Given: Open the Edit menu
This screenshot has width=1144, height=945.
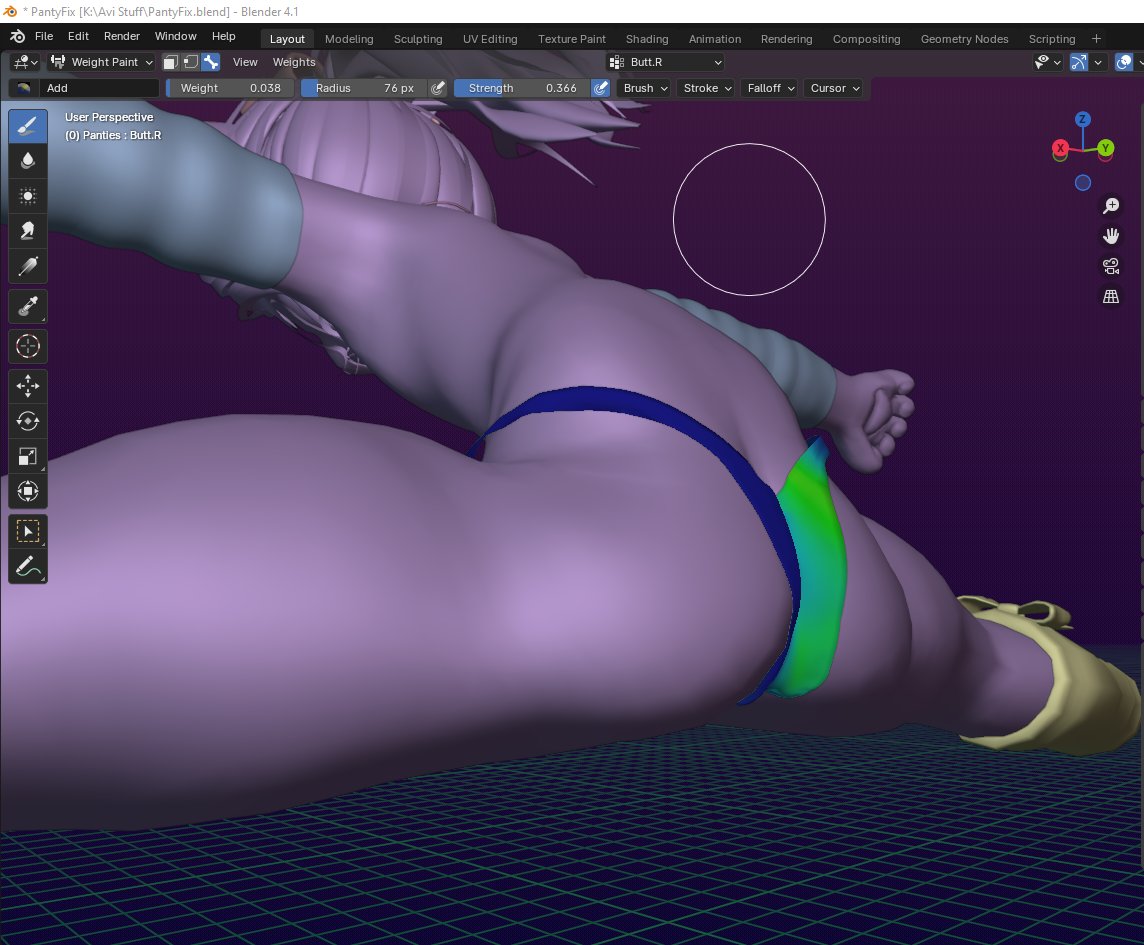Looking at the screenshot, I should (x=78, y=36).
